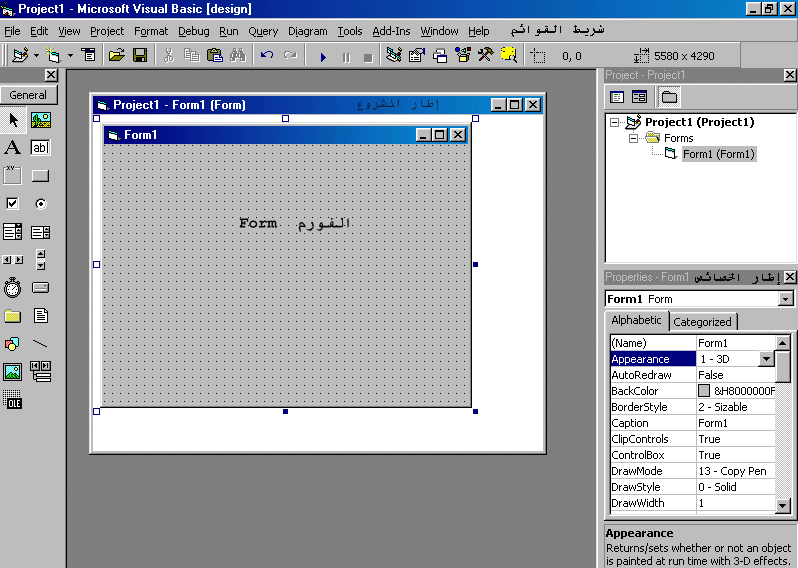Save the project with the disk icon

(x=140, y=56)
